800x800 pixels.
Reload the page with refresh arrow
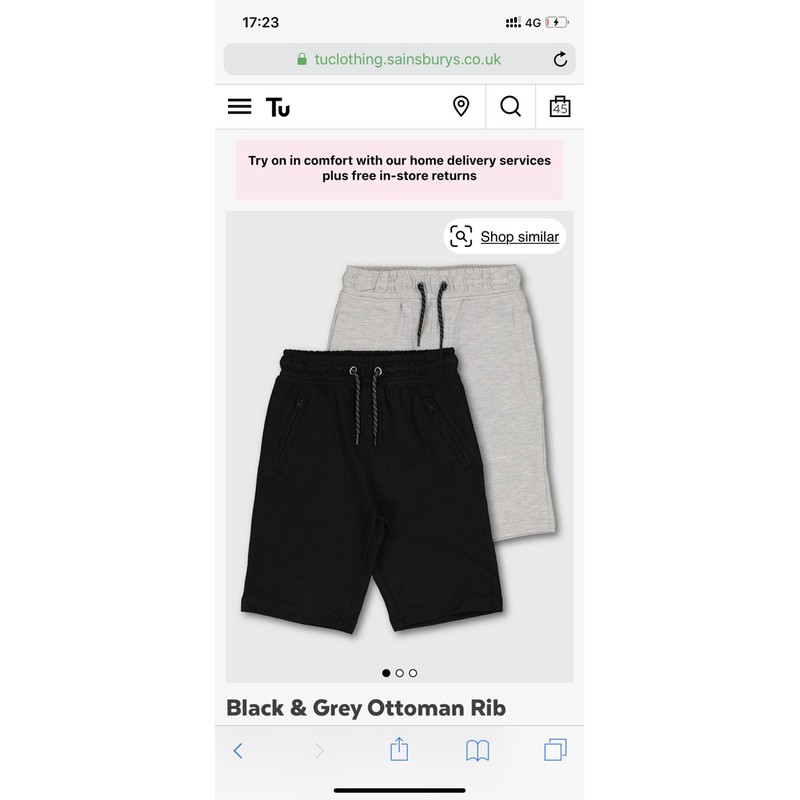560,59
